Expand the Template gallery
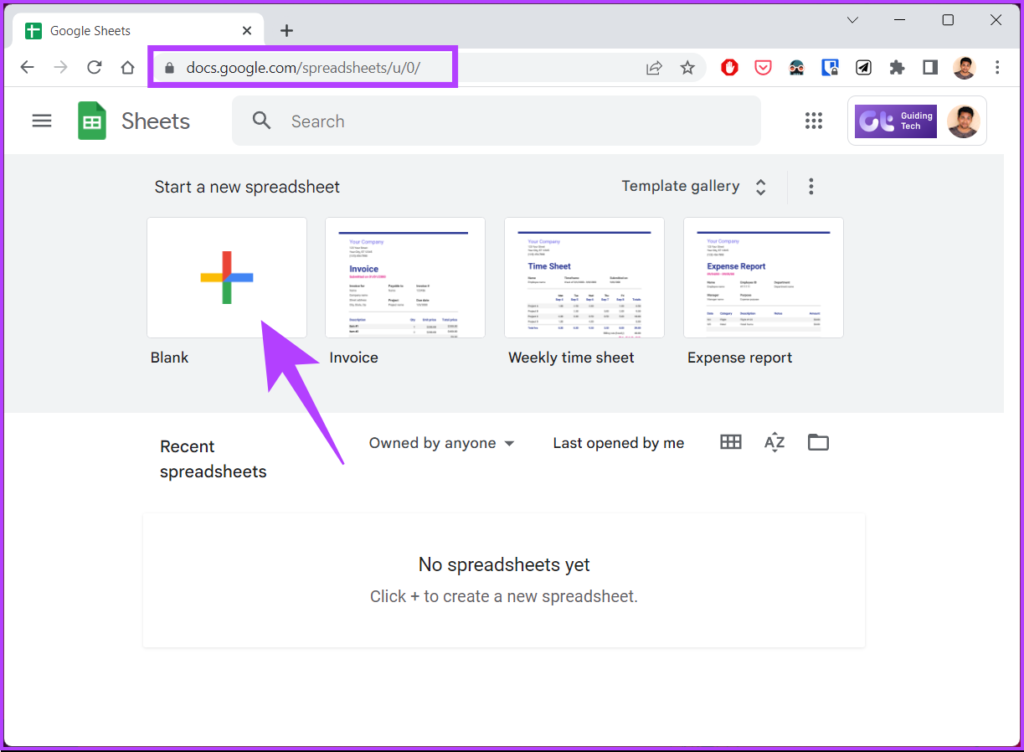 694,187
